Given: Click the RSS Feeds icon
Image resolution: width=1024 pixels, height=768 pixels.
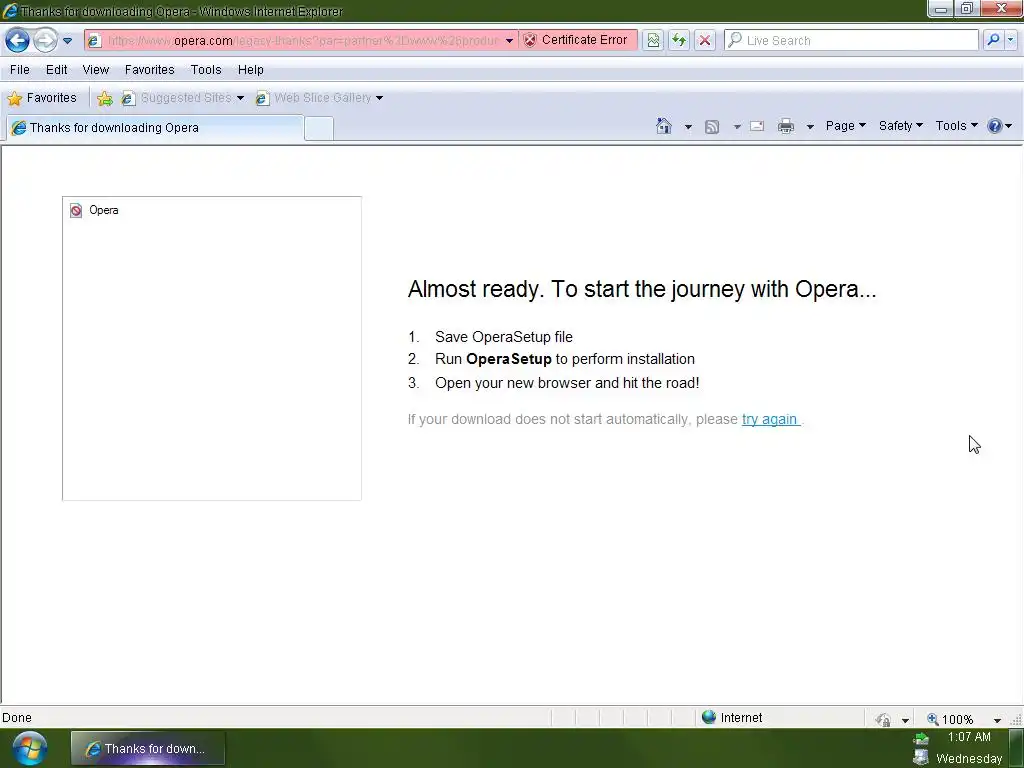Looking at the screenshot, I should [712, 127].
